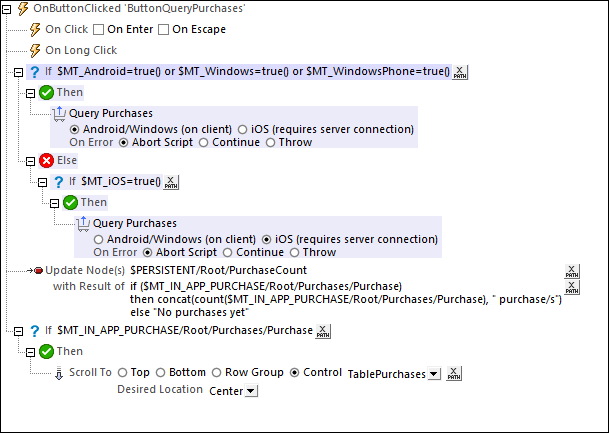This screenshot has width=609, height=433.
Task: Select Scroll To Top radio button
Action: click(x=122, y=373)
